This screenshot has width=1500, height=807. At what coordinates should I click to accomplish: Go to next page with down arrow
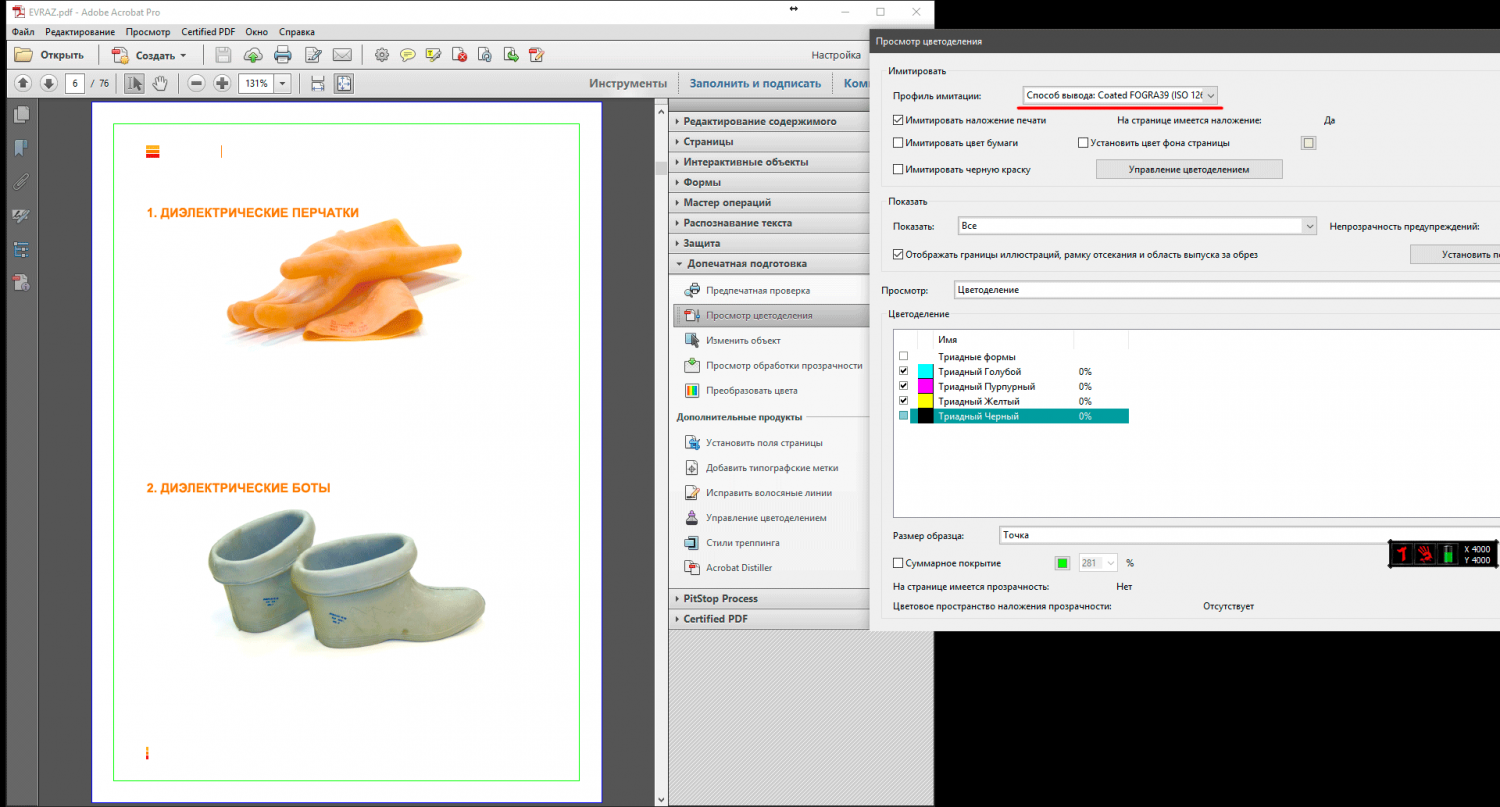point(47,83)
